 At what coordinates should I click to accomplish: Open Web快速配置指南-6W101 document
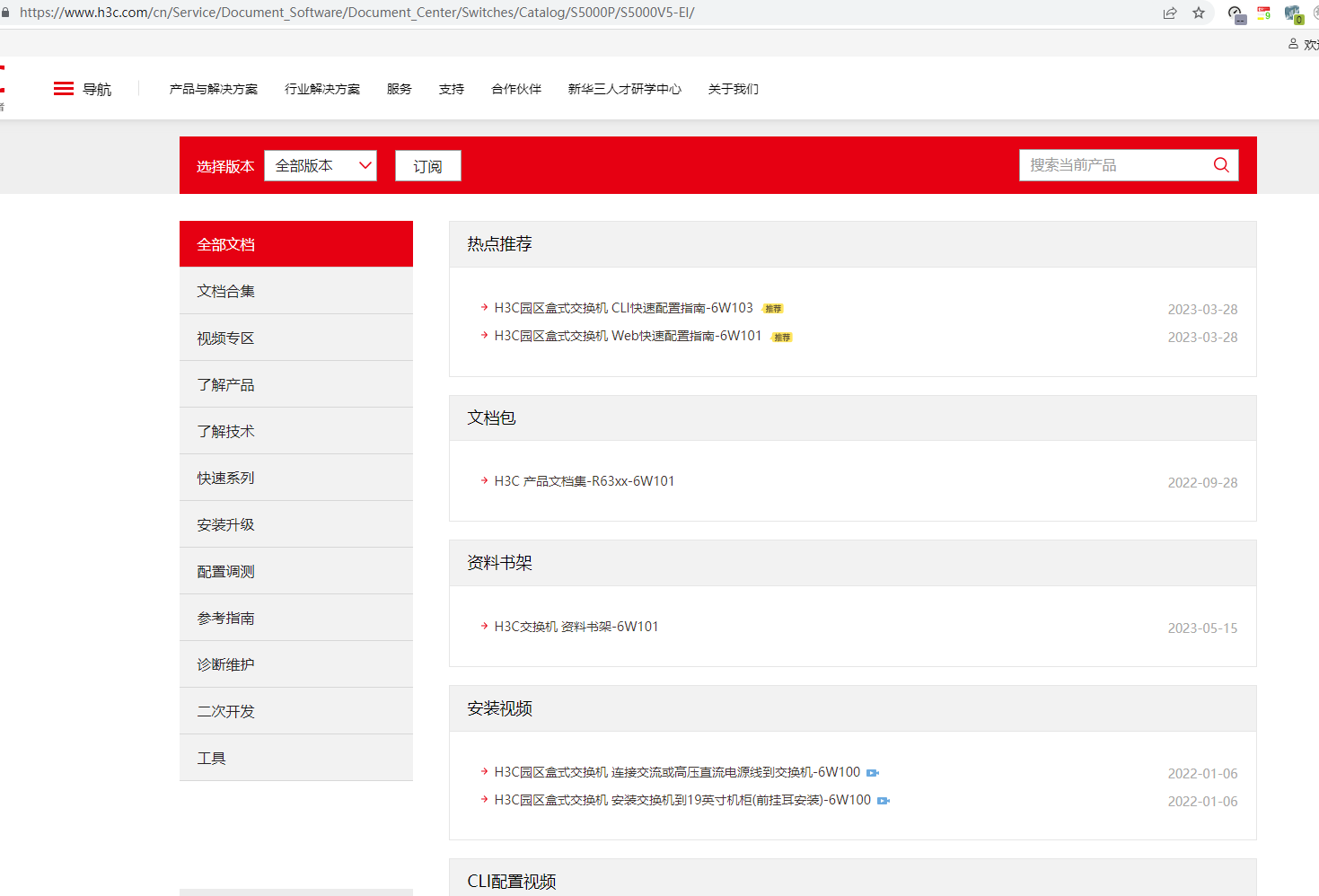tap(628, 336)
